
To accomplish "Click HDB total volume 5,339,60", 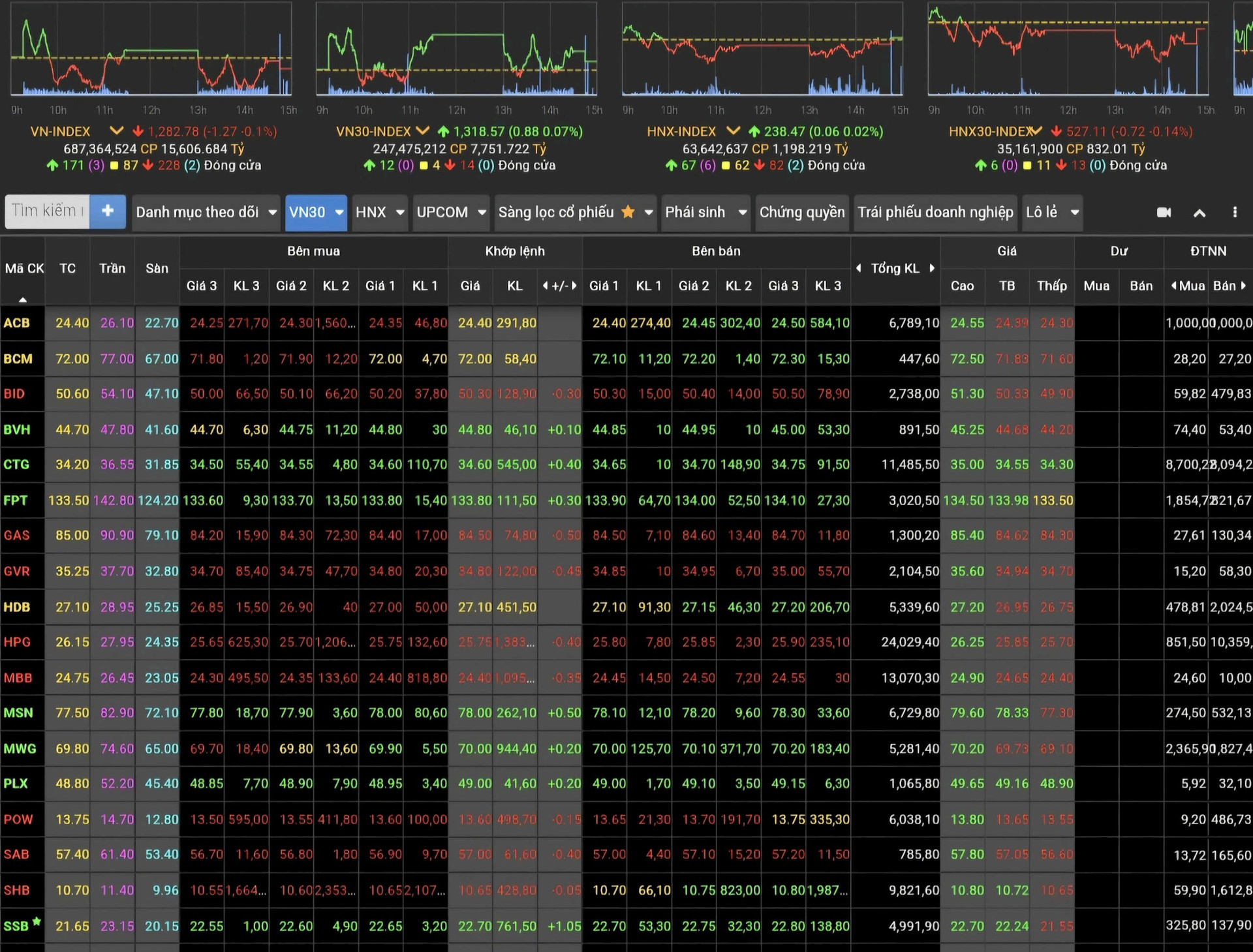I will point(914,607).
